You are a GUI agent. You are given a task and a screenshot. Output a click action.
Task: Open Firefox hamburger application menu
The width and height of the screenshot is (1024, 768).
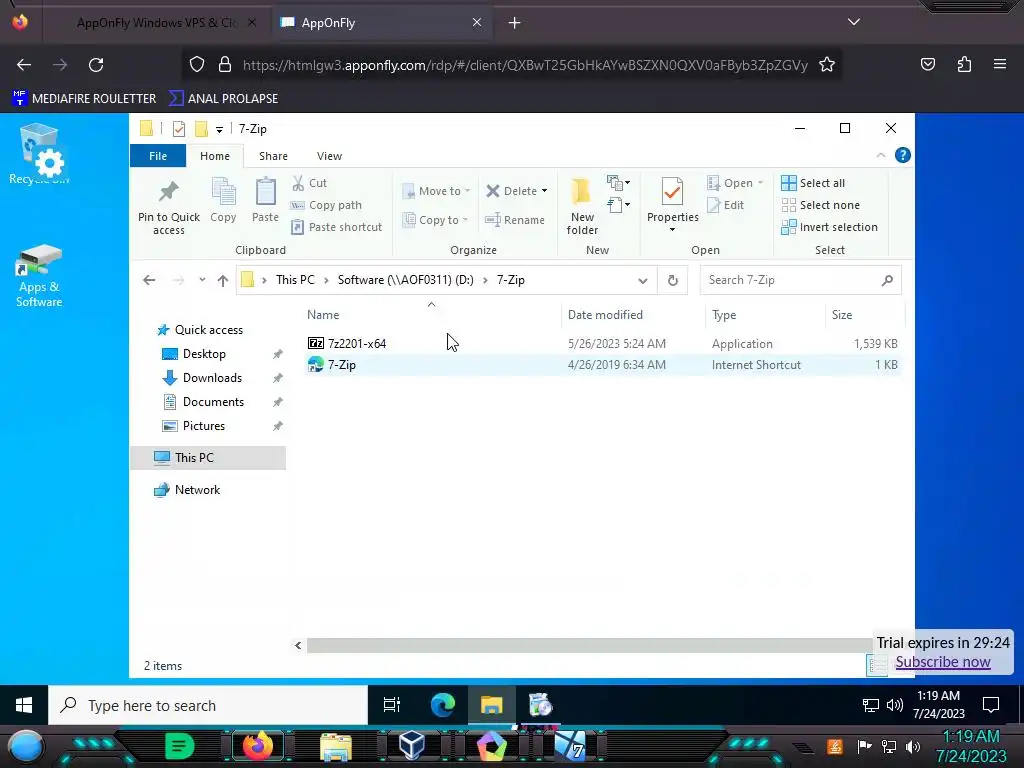[1000, 64]
